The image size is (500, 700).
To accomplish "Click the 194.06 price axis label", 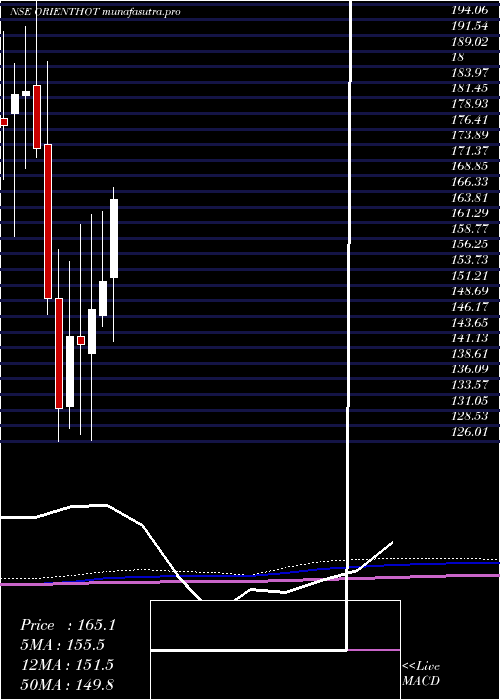I will 470,12.
